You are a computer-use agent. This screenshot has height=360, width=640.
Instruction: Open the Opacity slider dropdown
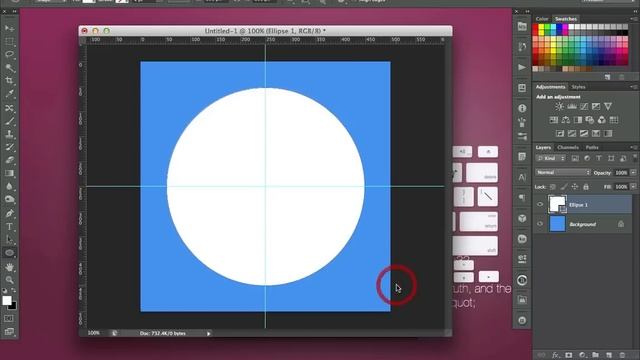click(633, 173)
